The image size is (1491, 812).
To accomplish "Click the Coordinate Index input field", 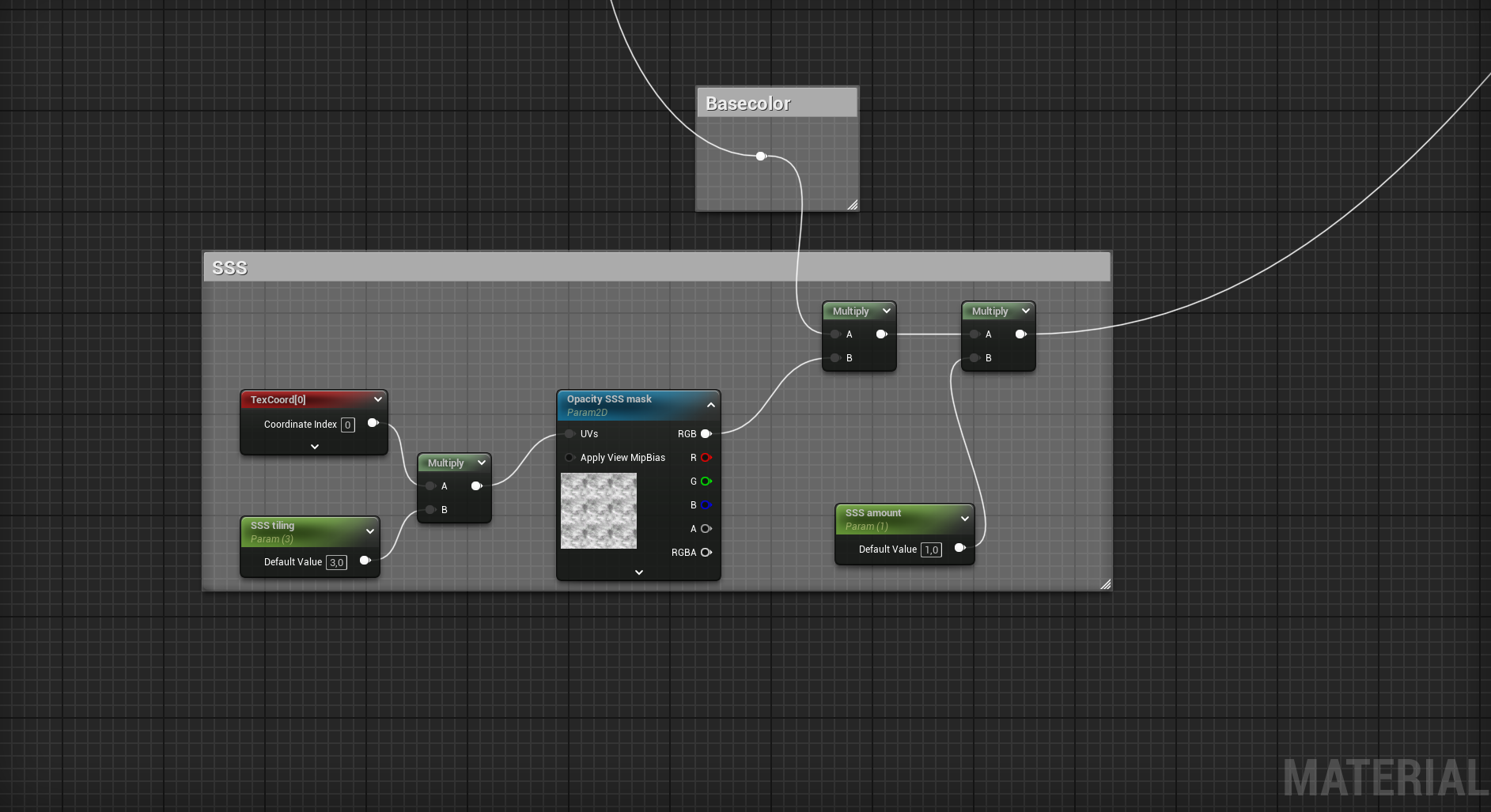I will tap(347, 425).
